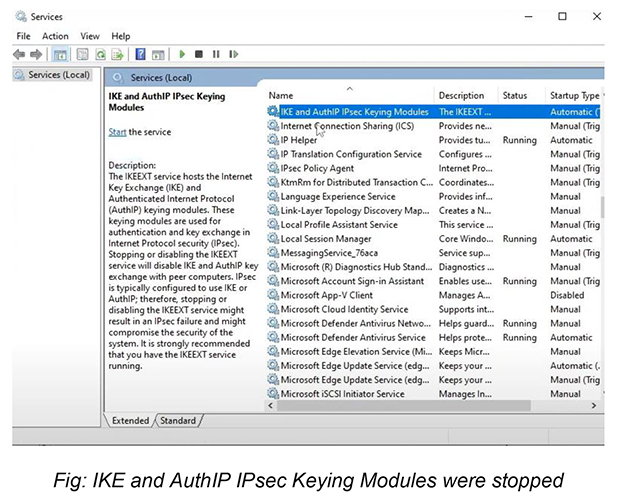Click gear icon beside Microsoft App-V Client

tap(273, 295)
